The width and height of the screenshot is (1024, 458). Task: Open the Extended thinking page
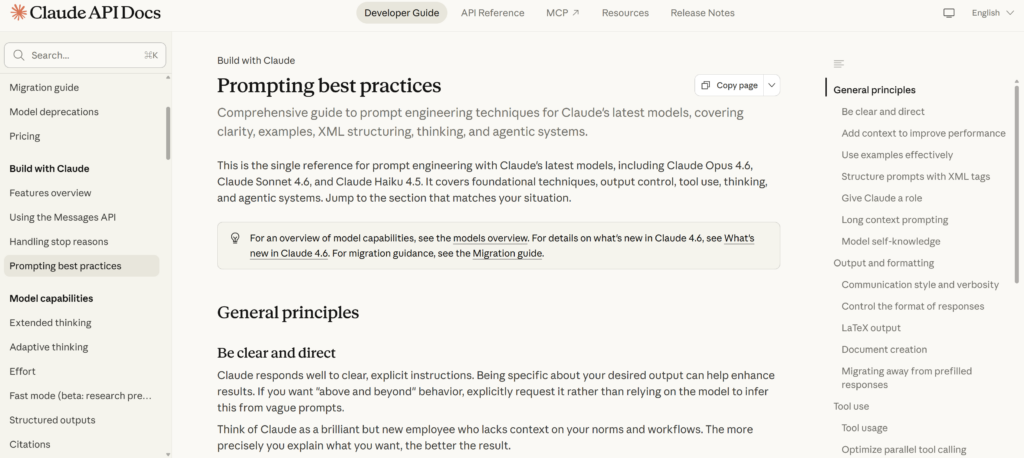coord(50,323)
